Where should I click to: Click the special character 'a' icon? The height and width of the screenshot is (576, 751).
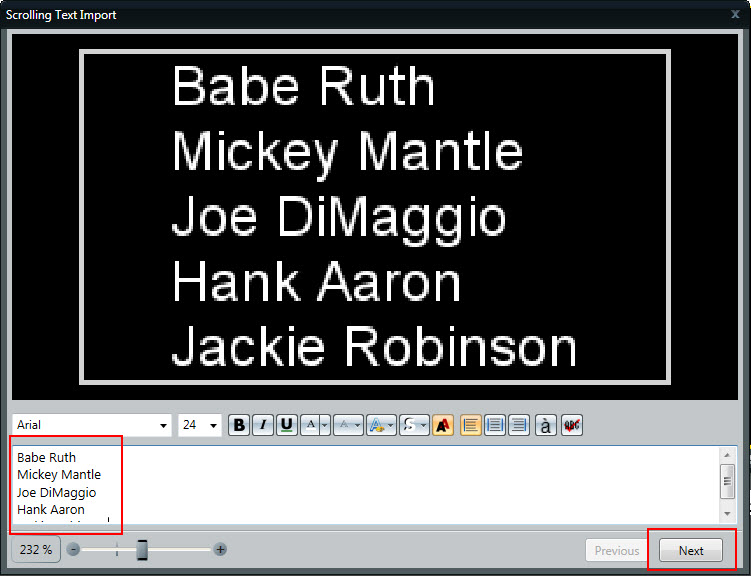click(546, 425)
